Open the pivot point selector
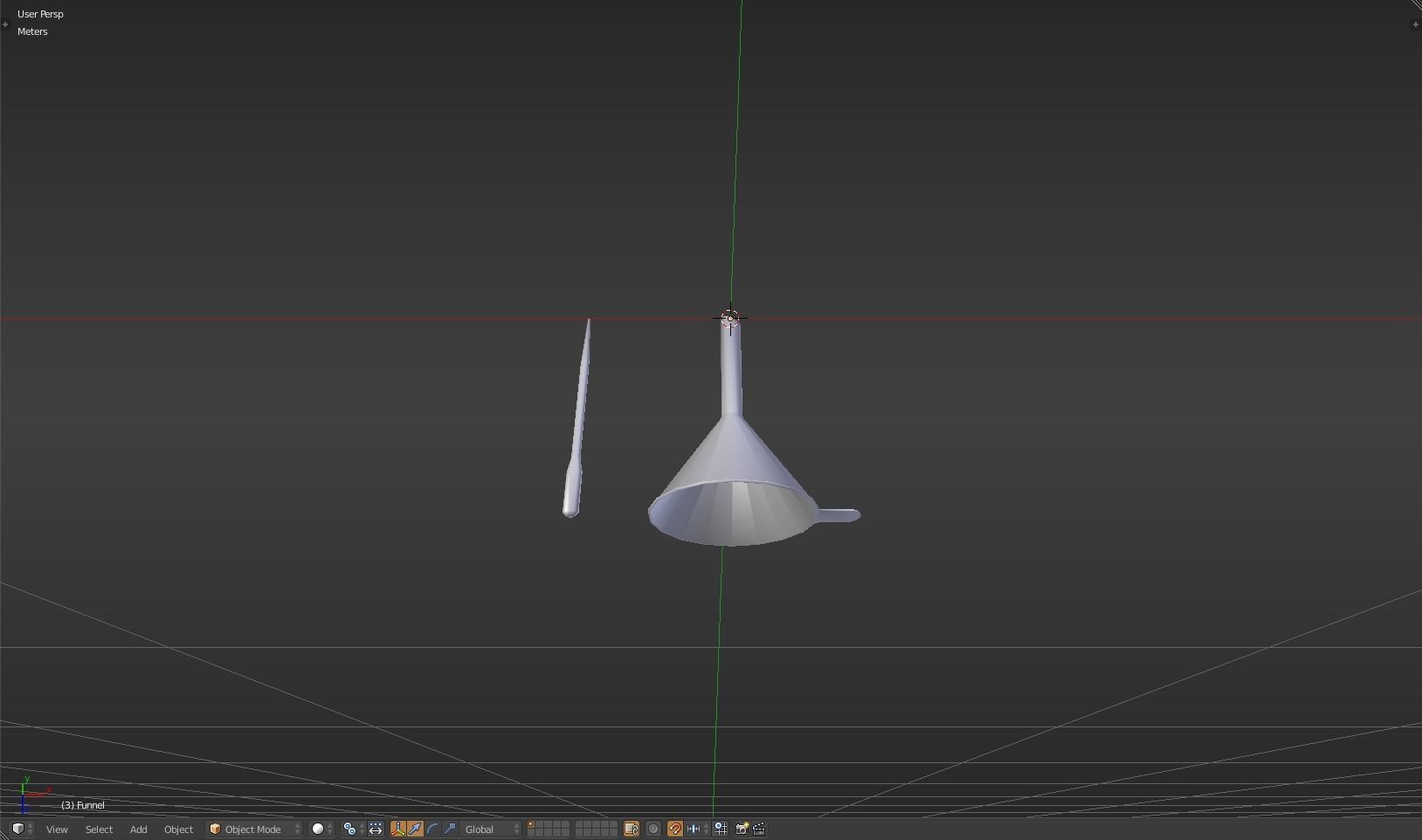 (353, 829)
